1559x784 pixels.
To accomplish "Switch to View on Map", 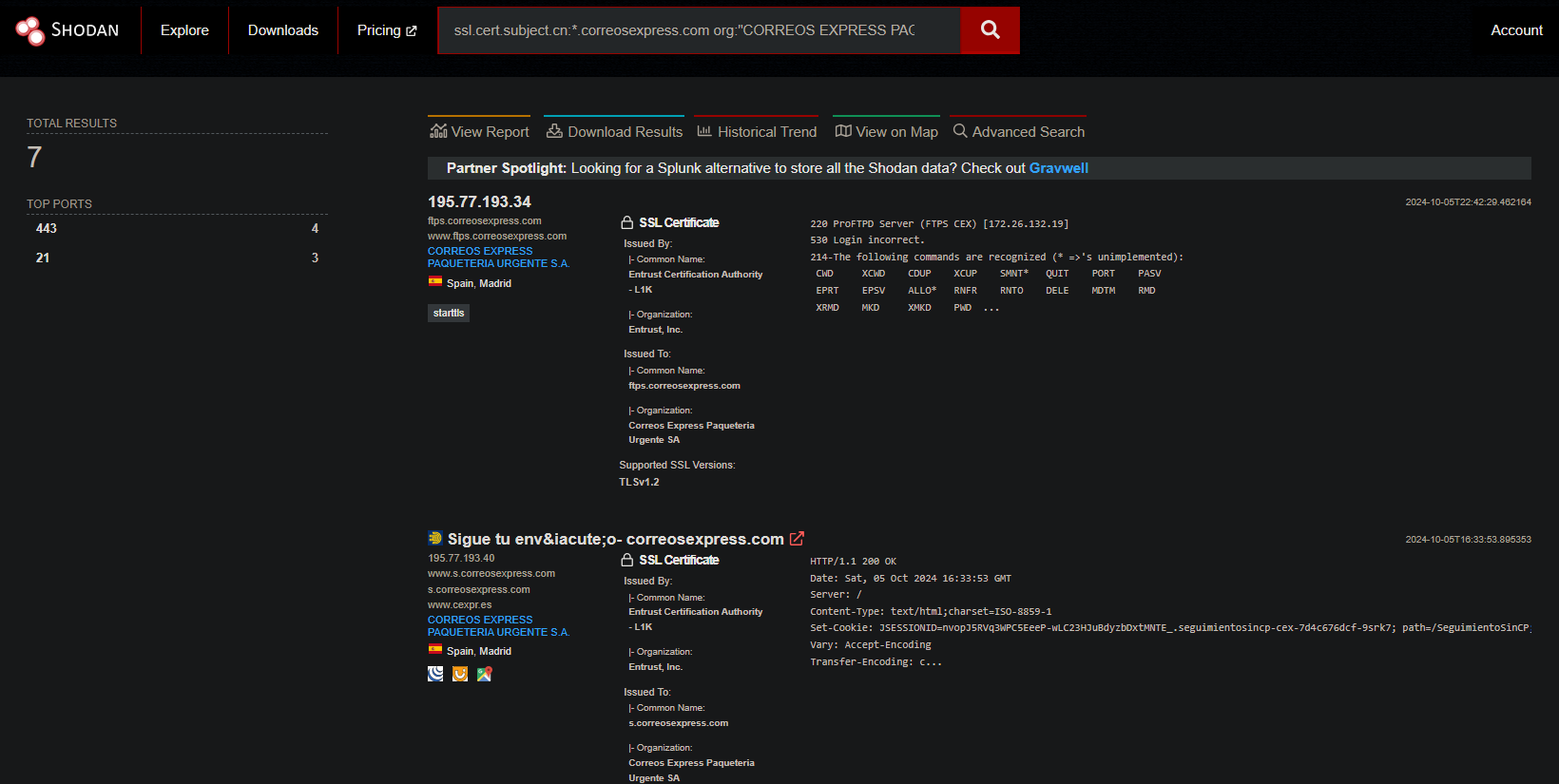I will pyautogui.click(x=886, y=131).
